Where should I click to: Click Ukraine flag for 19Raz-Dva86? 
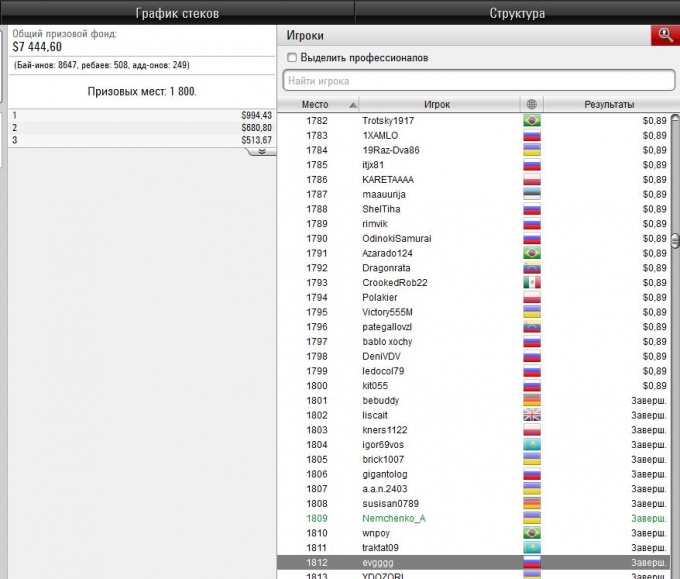(x=532, y=150)
